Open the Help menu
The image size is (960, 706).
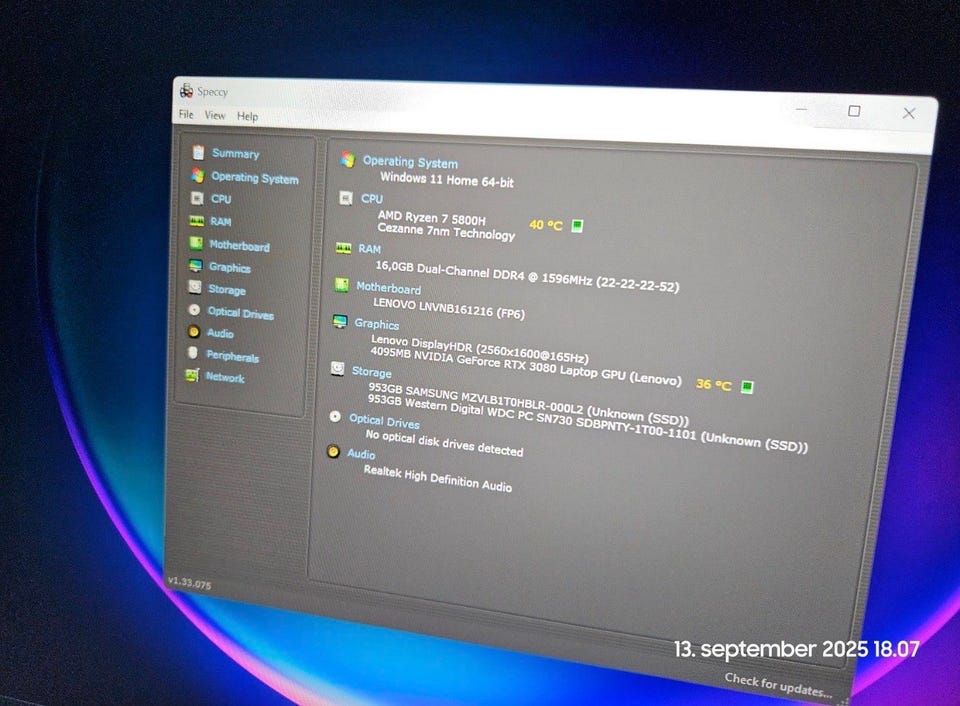tap(247, 116)
